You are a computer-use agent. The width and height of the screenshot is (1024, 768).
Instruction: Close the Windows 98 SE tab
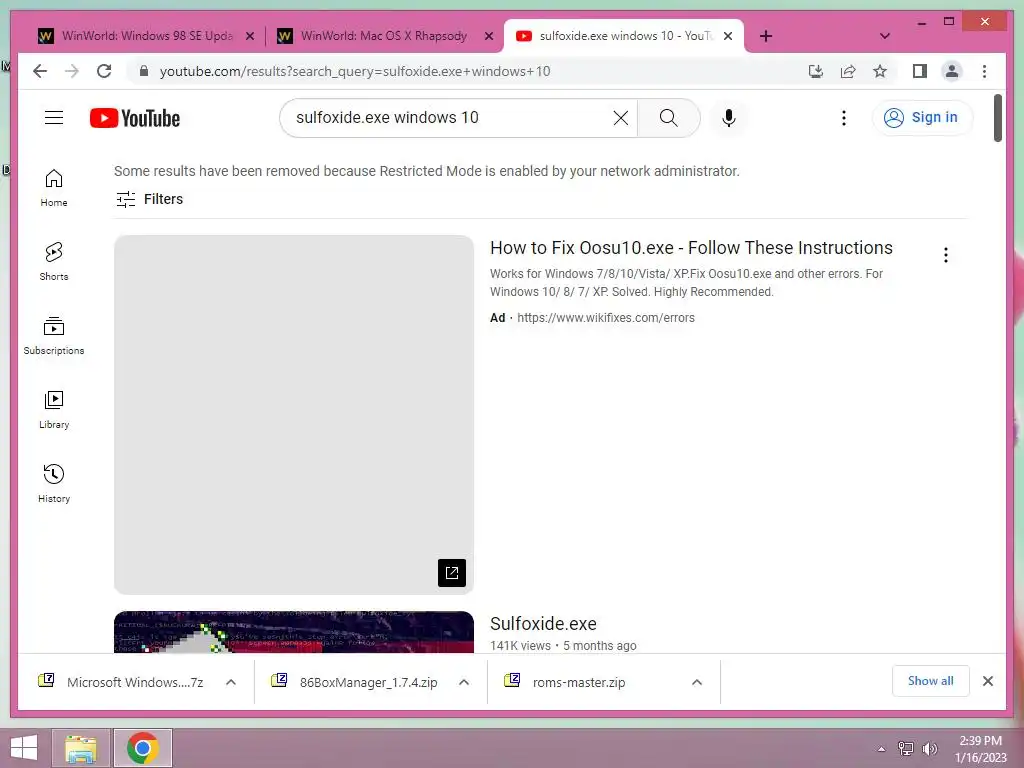click(x=249, y=36)
